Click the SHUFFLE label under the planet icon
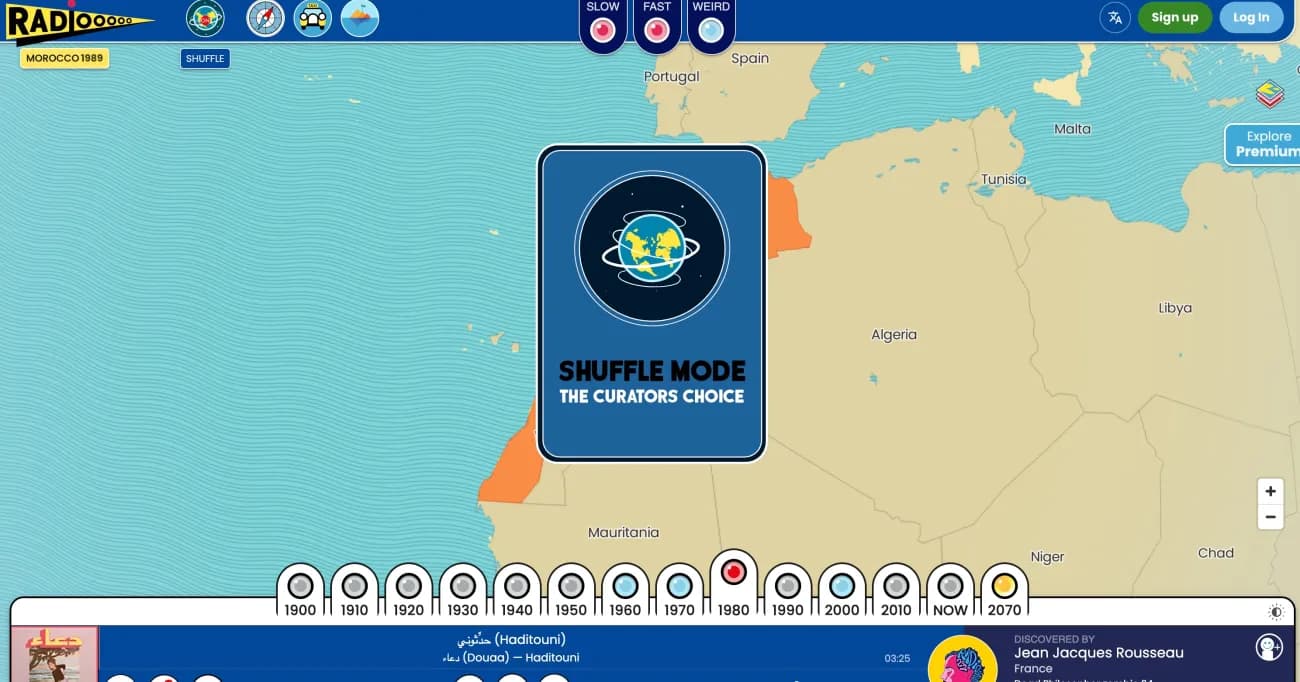1300x682 pixels. [x=205, y=58]
